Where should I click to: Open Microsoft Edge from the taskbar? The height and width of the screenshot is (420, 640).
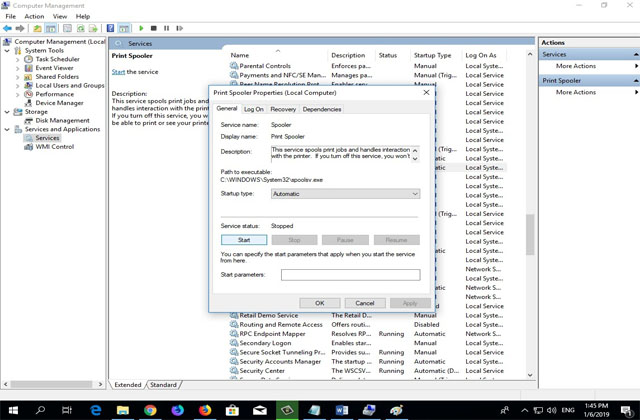[x=95, y=410]
